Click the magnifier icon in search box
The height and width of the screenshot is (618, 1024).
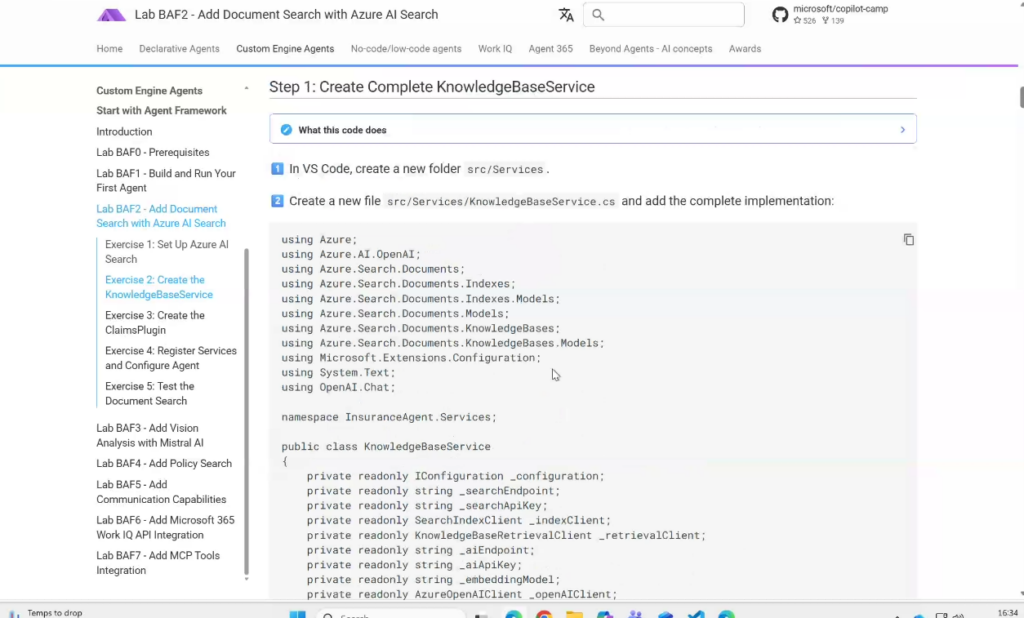point(598,15)
